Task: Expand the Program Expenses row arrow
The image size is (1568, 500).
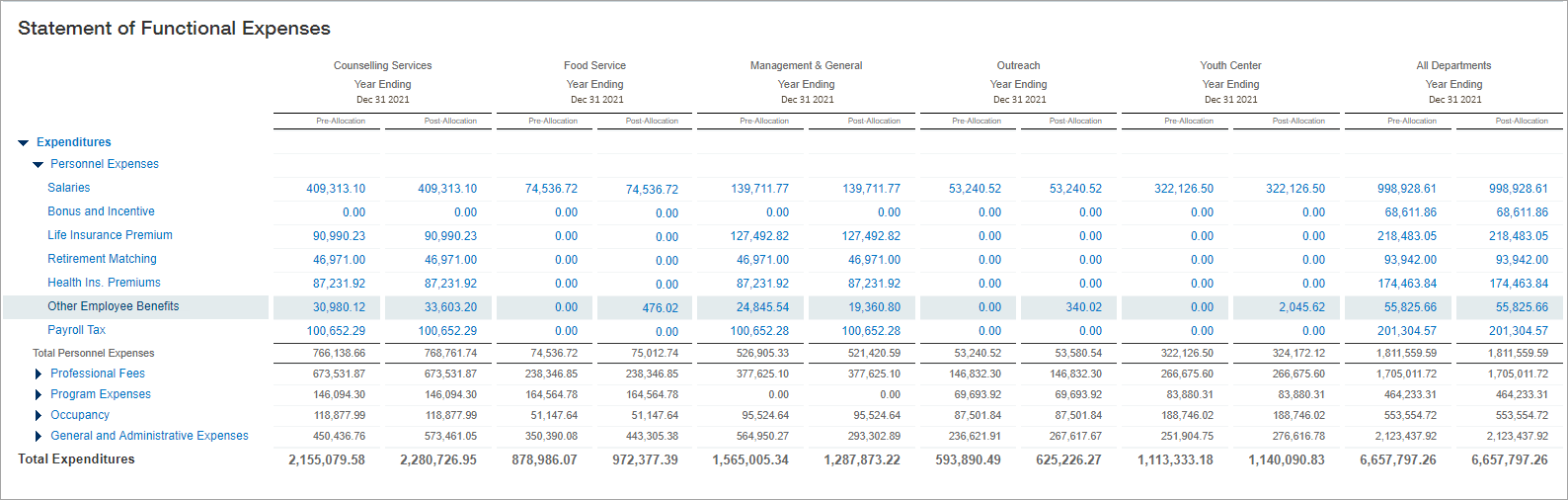Action: (39, 395)
